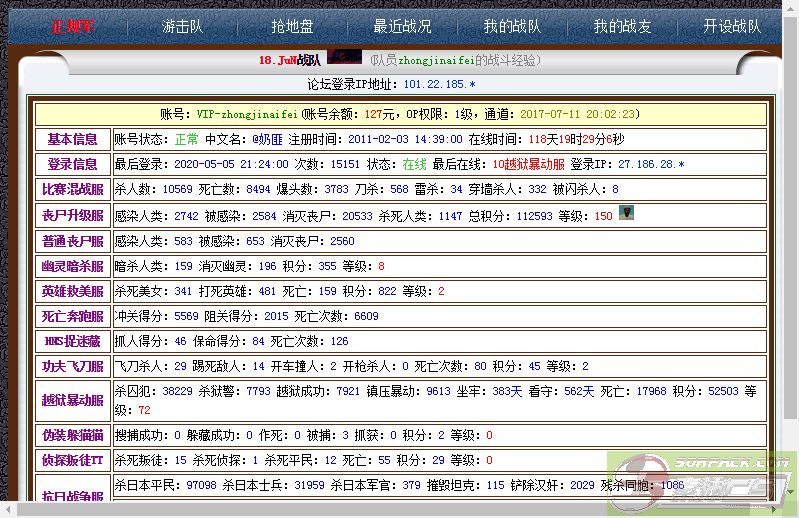
Task: Select the 幽灵暗杀服 server label
Action: tap(72, 266)
